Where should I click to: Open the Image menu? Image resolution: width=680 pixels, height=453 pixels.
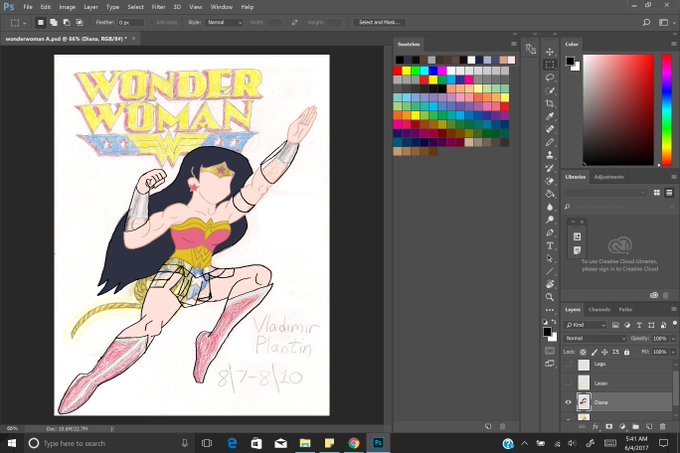point(67,7)
